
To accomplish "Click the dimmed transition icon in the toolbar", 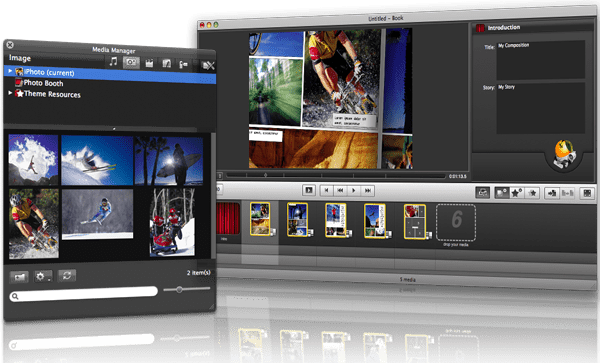I will (567, 193).
